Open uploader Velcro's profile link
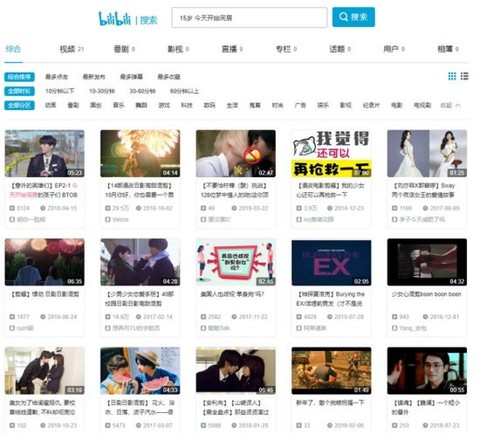 [120, 219]
